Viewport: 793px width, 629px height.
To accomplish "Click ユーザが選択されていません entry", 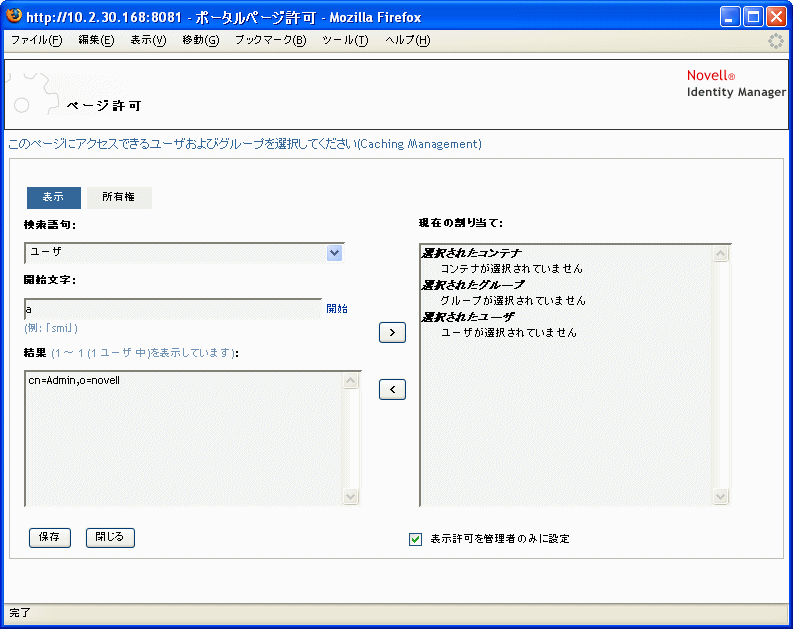I will (509, 333).
